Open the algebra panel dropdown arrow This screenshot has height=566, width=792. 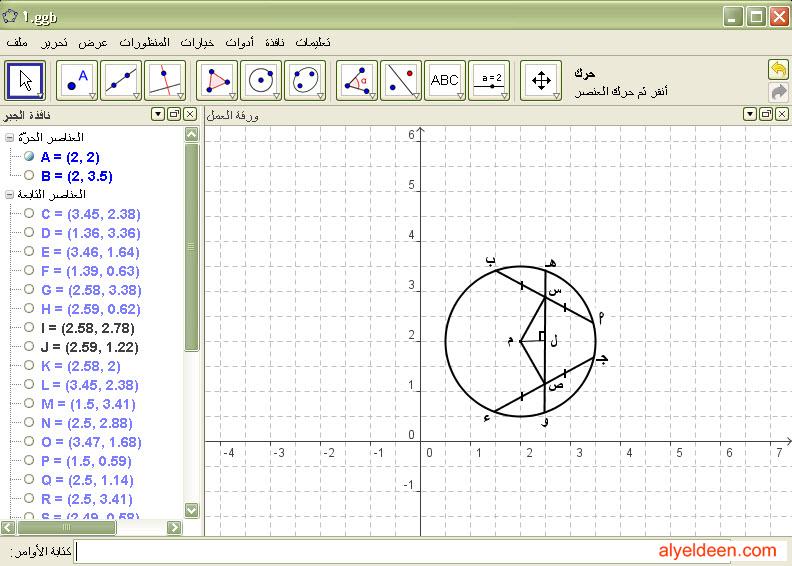click(157, 115)
